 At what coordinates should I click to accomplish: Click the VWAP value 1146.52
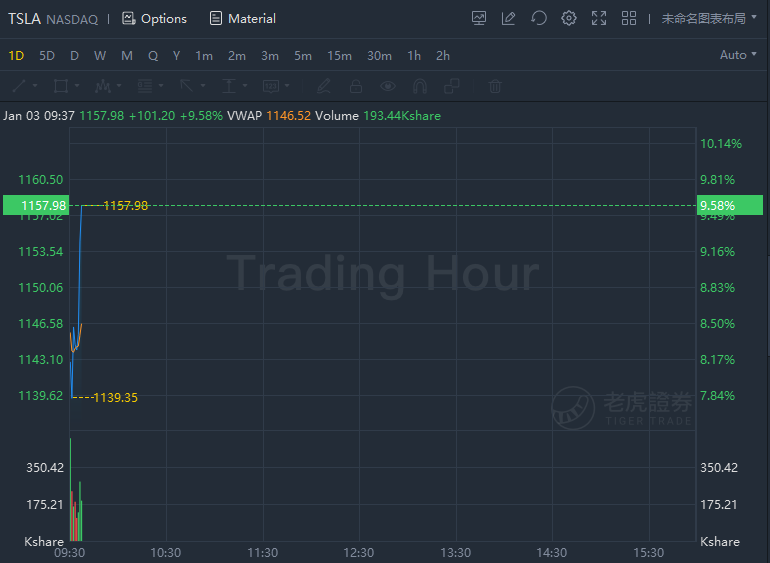(289, 116)
